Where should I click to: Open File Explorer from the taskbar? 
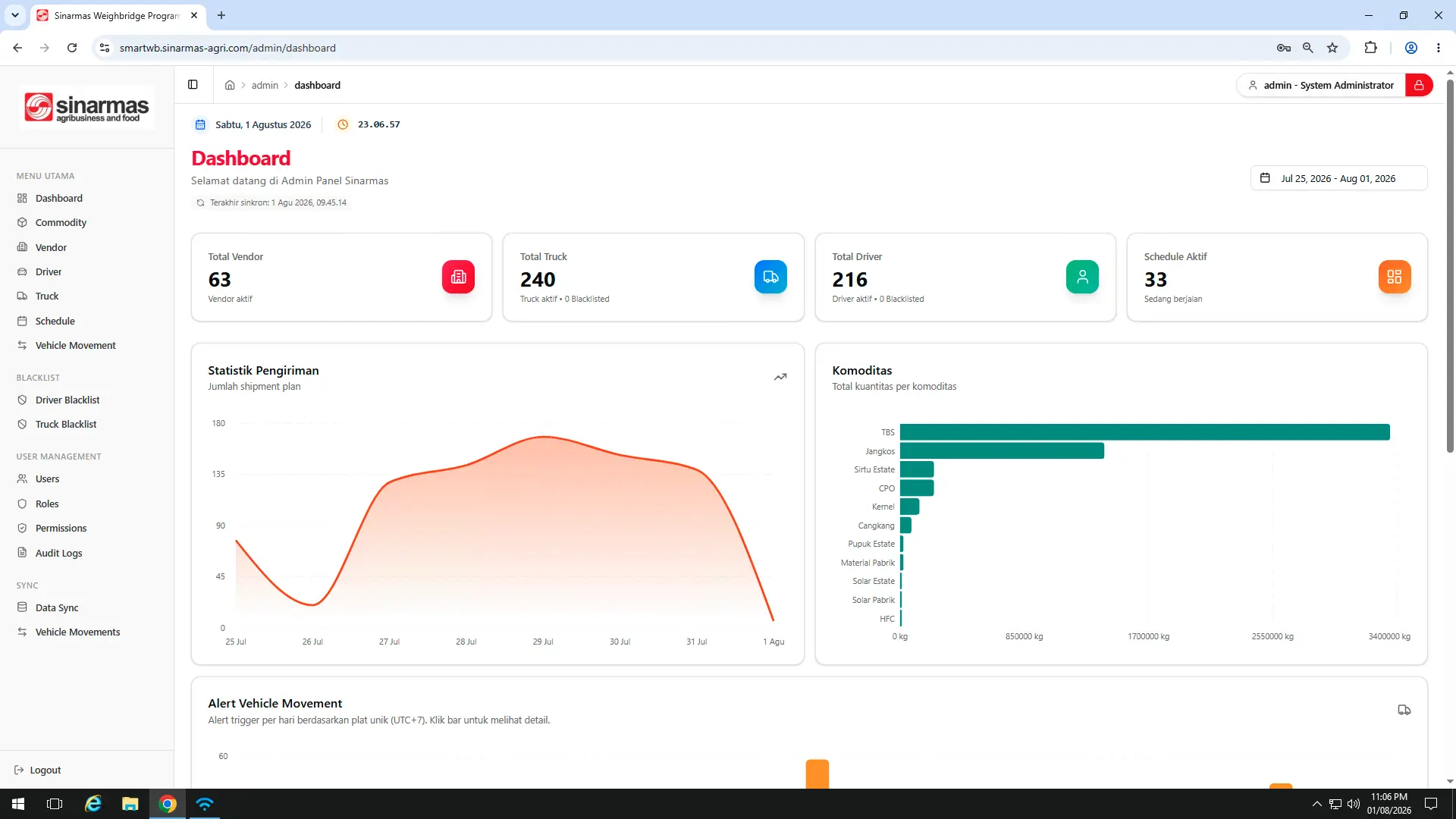(130, 804)
